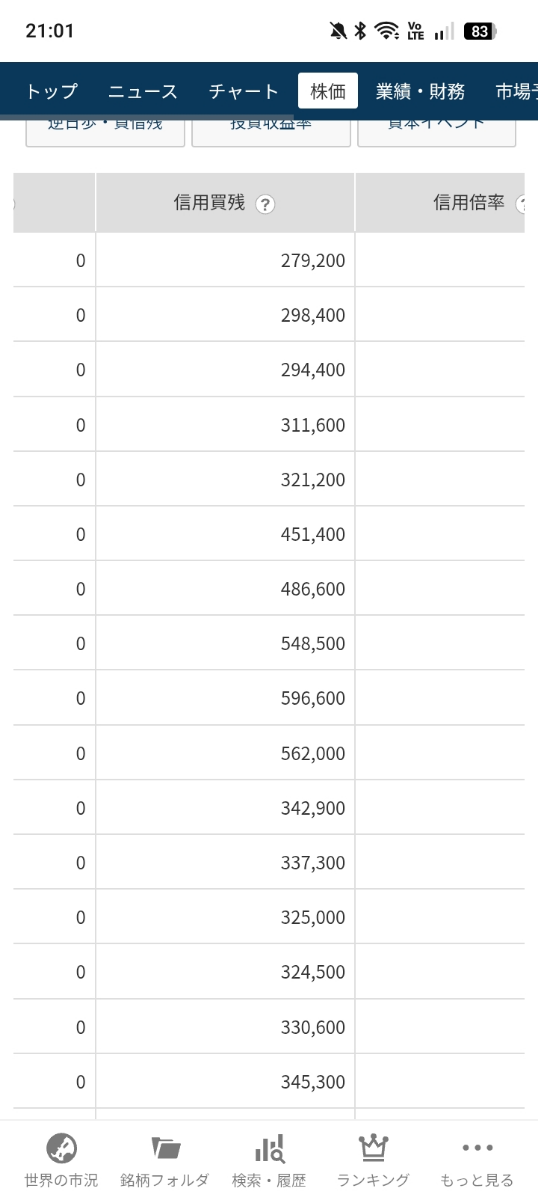The height and width of the screenshot is (1200, 538).
Task: Tap the 596,600 table cell
Action: point(225,698)
